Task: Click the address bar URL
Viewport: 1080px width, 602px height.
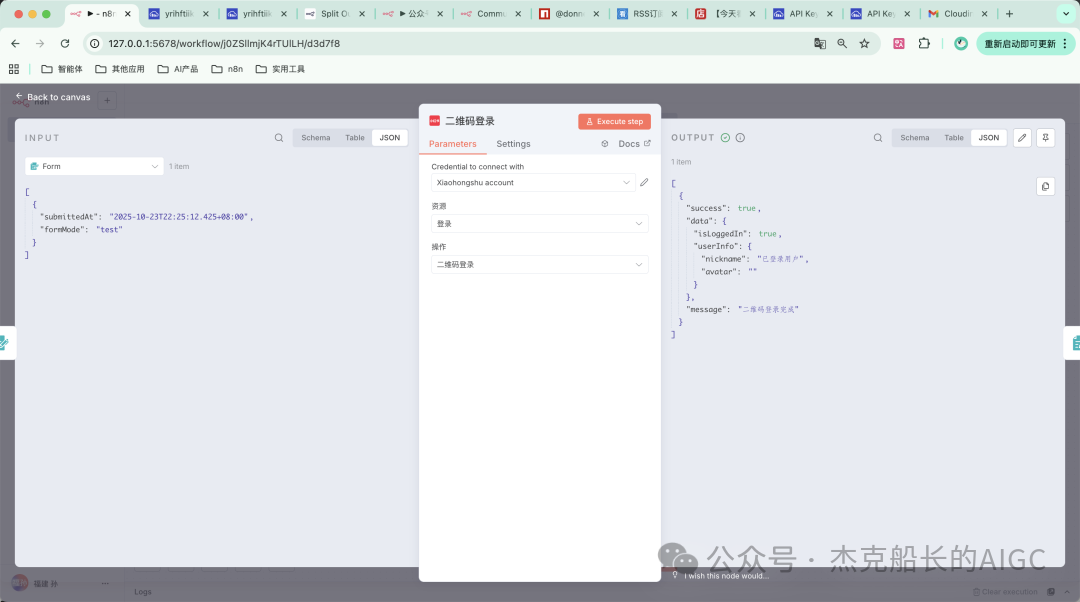Action: point(224,43)
